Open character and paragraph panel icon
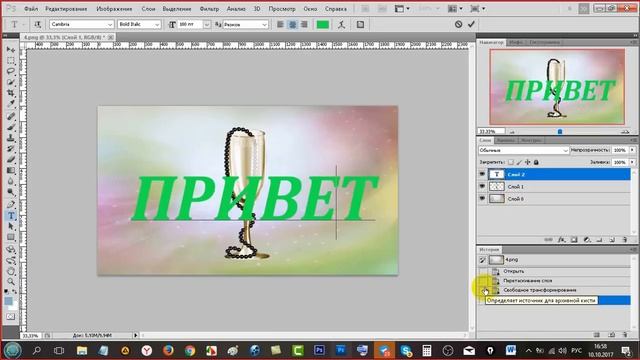The image size is (640, 360). pos(360,24)
